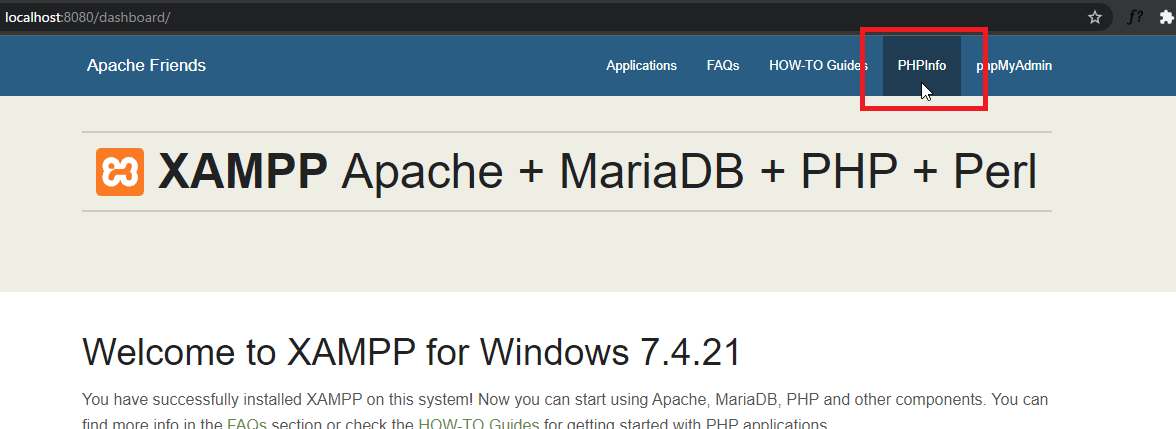Click the bold XAMPP word in banner

coord(243,172)
